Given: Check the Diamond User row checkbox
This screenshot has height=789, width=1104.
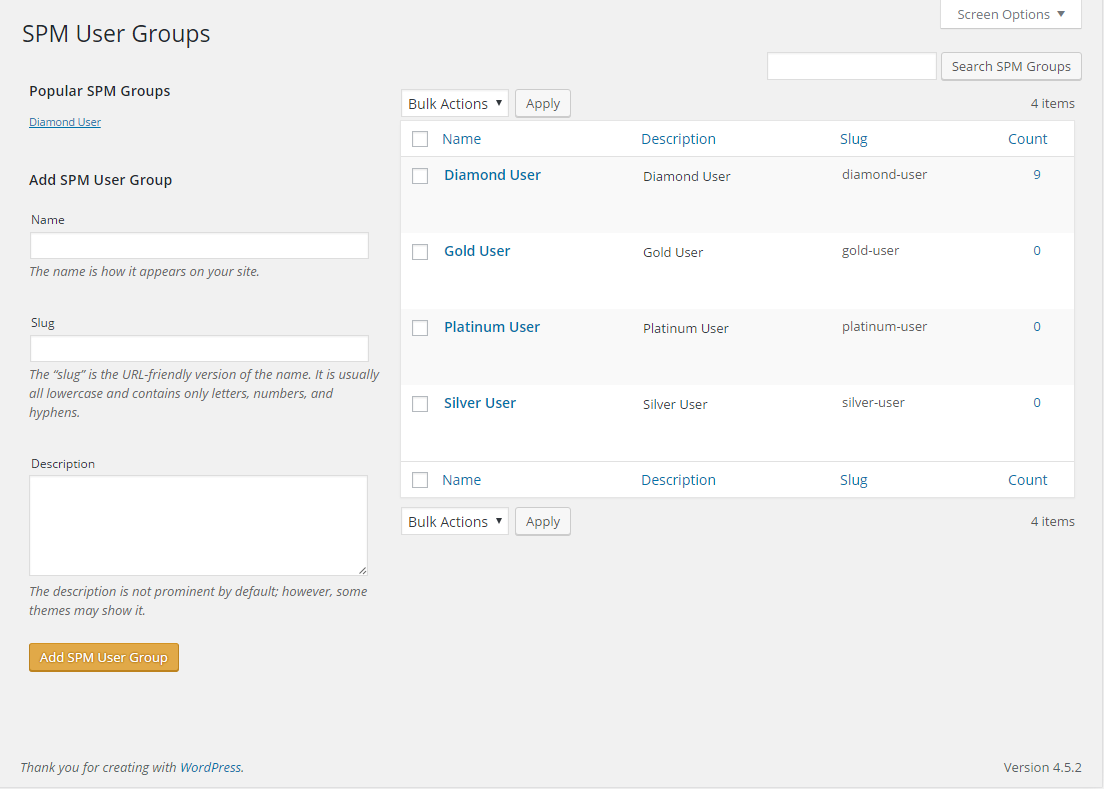Looking at the screenshot, I should [x=420, y=176].
